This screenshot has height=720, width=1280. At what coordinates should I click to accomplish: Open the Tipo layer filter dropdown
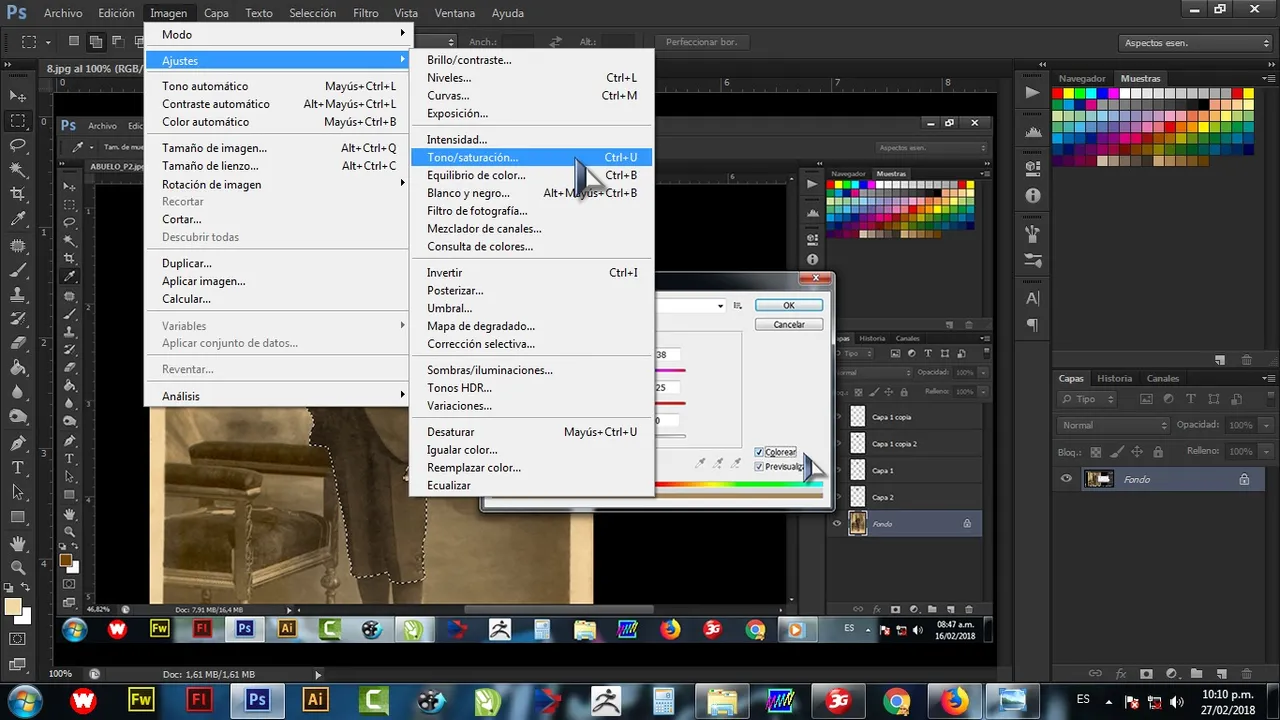point(1088,399)
